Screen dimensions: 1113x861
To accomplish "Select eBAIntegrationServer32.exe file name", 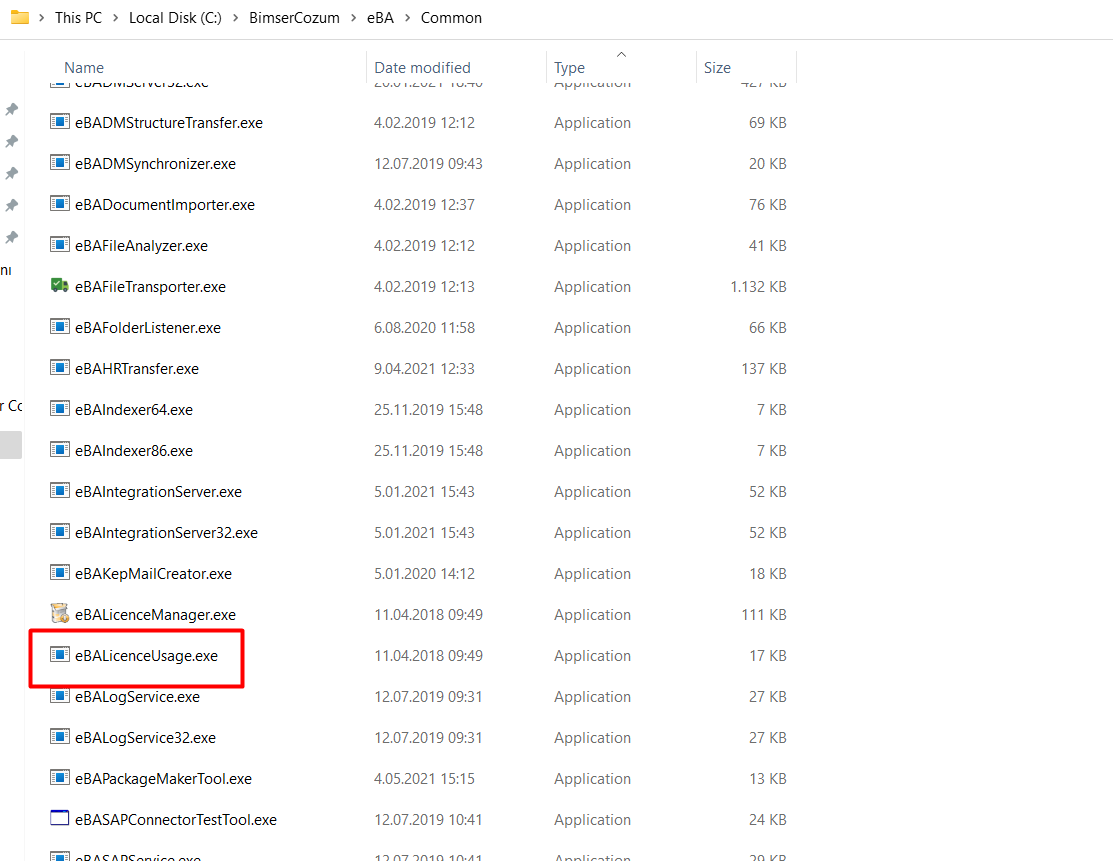I will [x=166, y=533].
